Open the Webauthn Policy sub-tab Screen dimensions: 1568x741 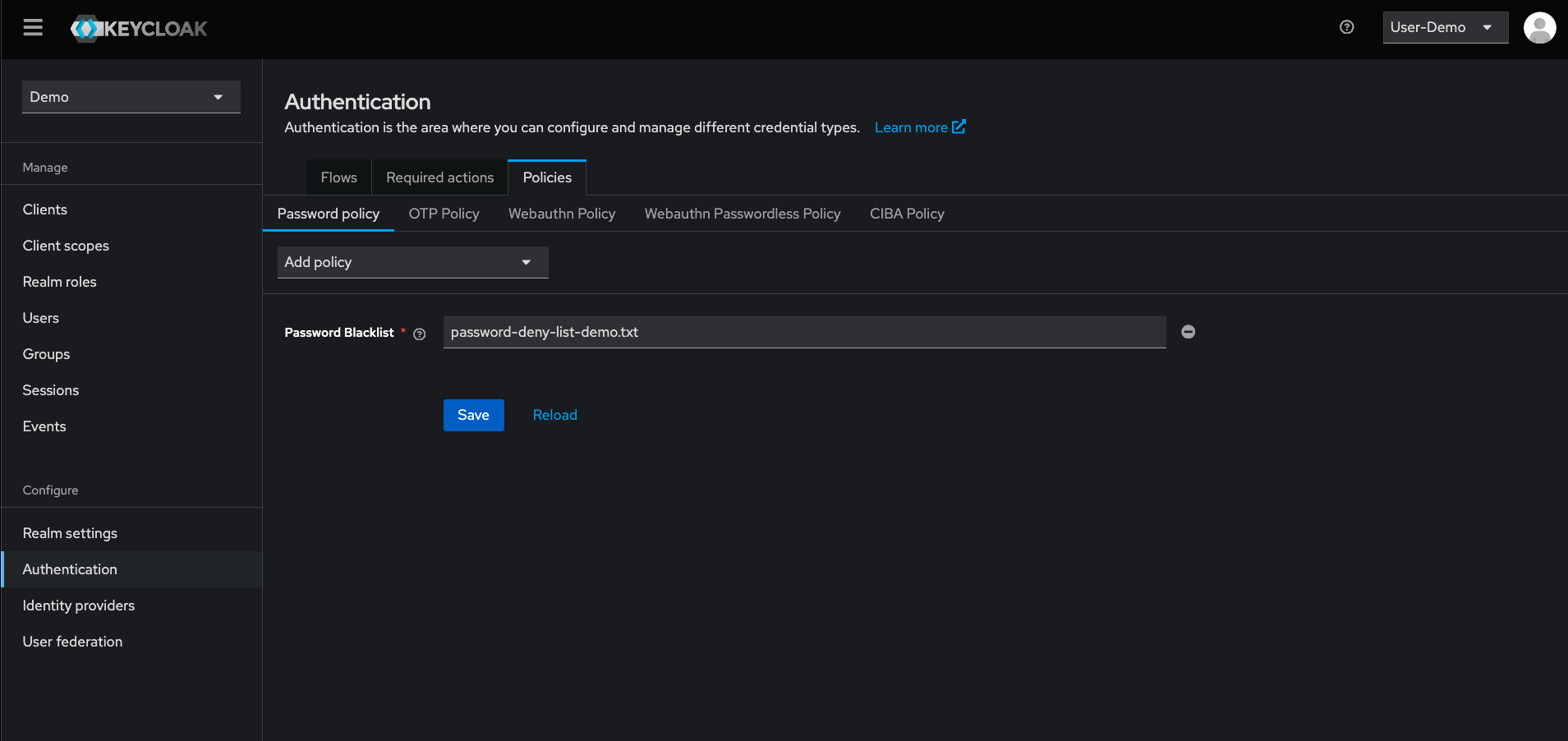(x=562, y=214)
